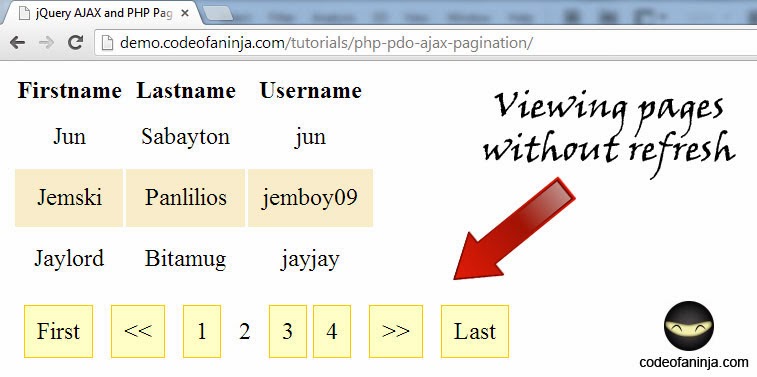Open a new tab next to the current tab
The height and width of the screenshot is (377, 757).
coord(217,14)
